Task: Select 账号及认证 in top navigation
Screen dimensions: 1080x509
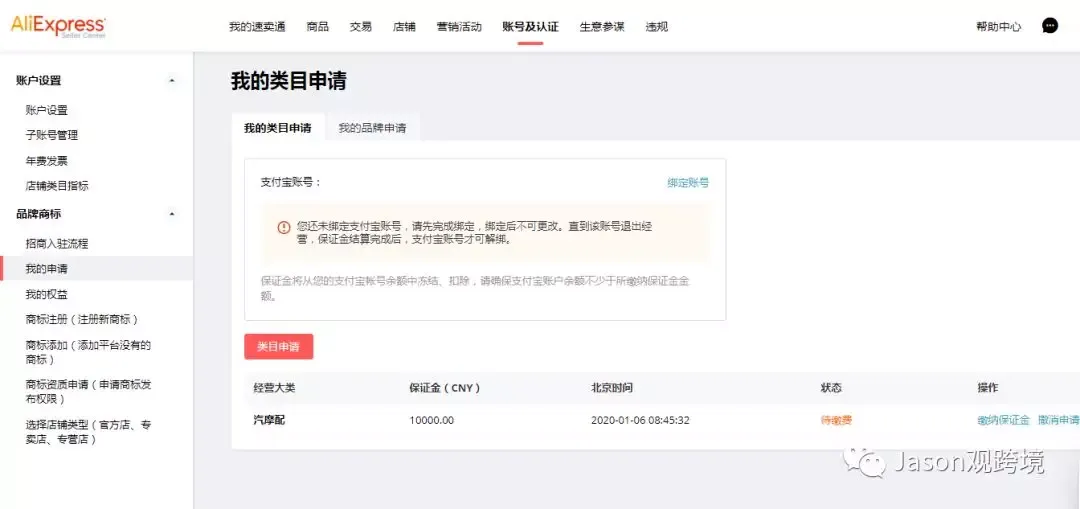Action: coord(530,27)
